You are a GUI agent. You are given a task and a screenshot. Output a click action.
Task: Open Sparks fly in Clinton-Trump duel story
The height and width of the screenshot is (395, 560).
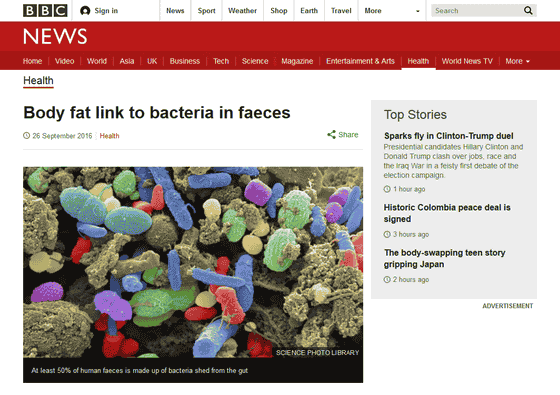(x=449, y=136)
